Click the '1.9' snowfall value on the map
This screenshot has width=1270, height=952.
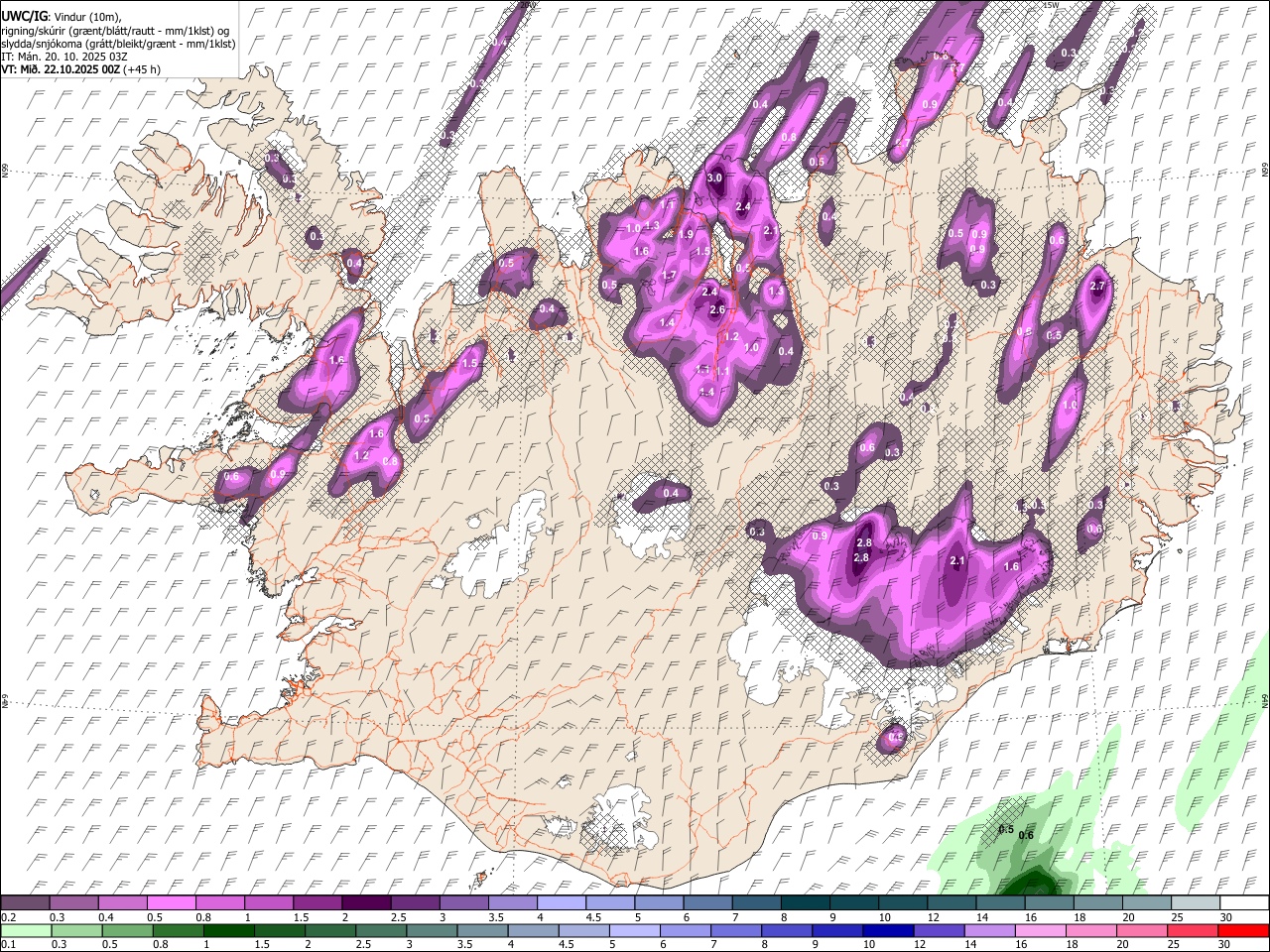[686, 234]
